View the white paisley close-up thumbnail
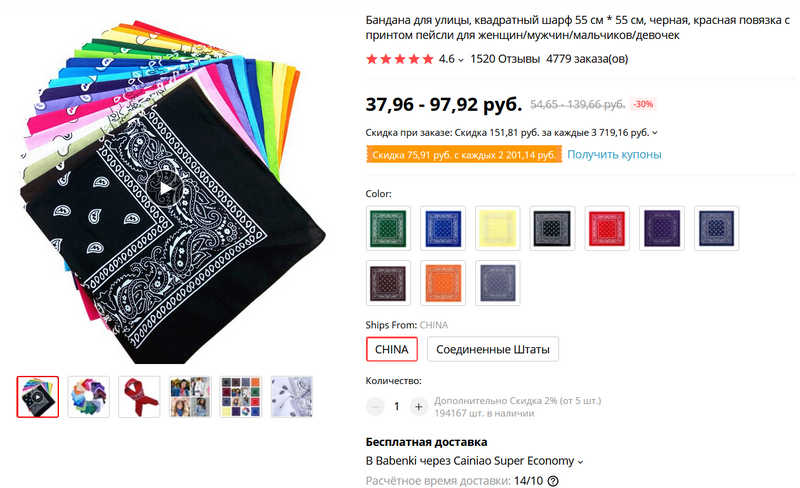800x488 pixels. (x=291, y=397)
